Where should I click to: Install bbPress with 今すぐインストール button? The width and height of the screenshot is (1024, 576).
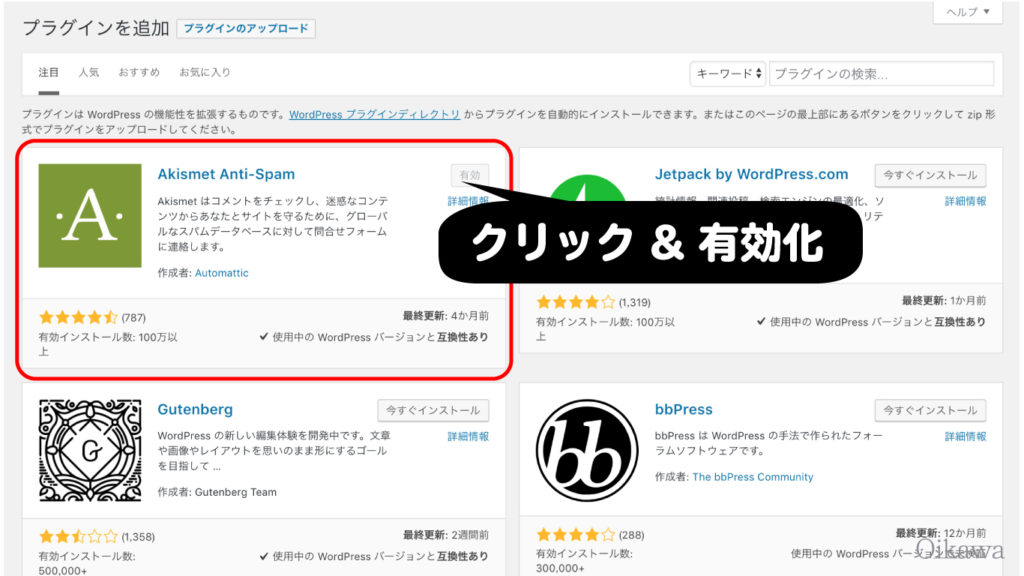930,410
